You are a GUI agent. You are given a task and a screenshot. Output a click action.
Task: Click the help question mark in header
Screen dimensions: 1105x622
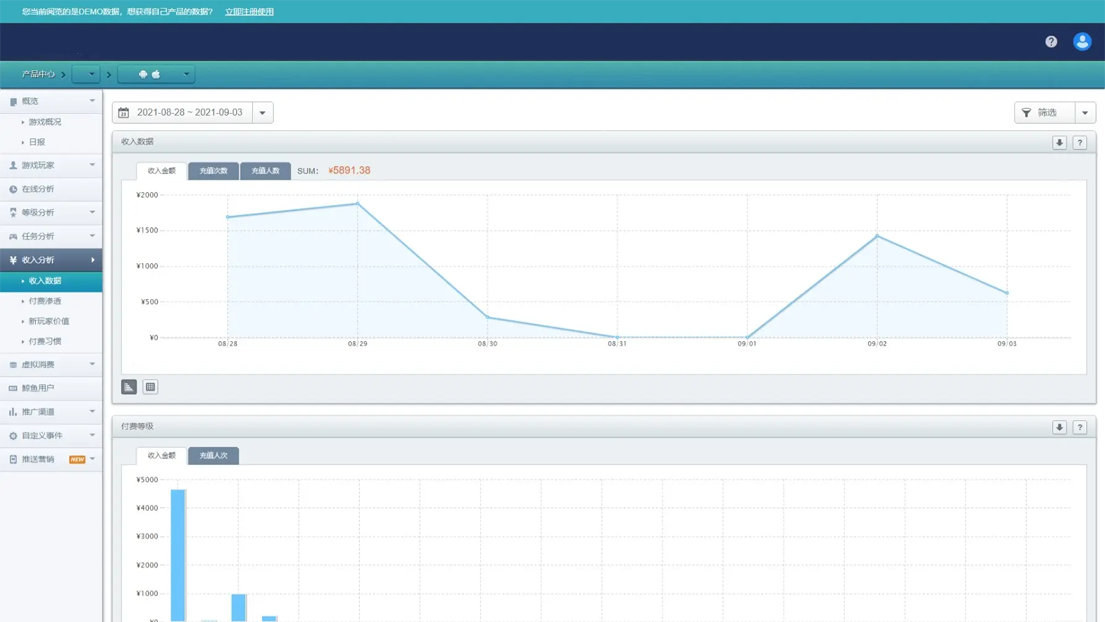coord(1051,41)
